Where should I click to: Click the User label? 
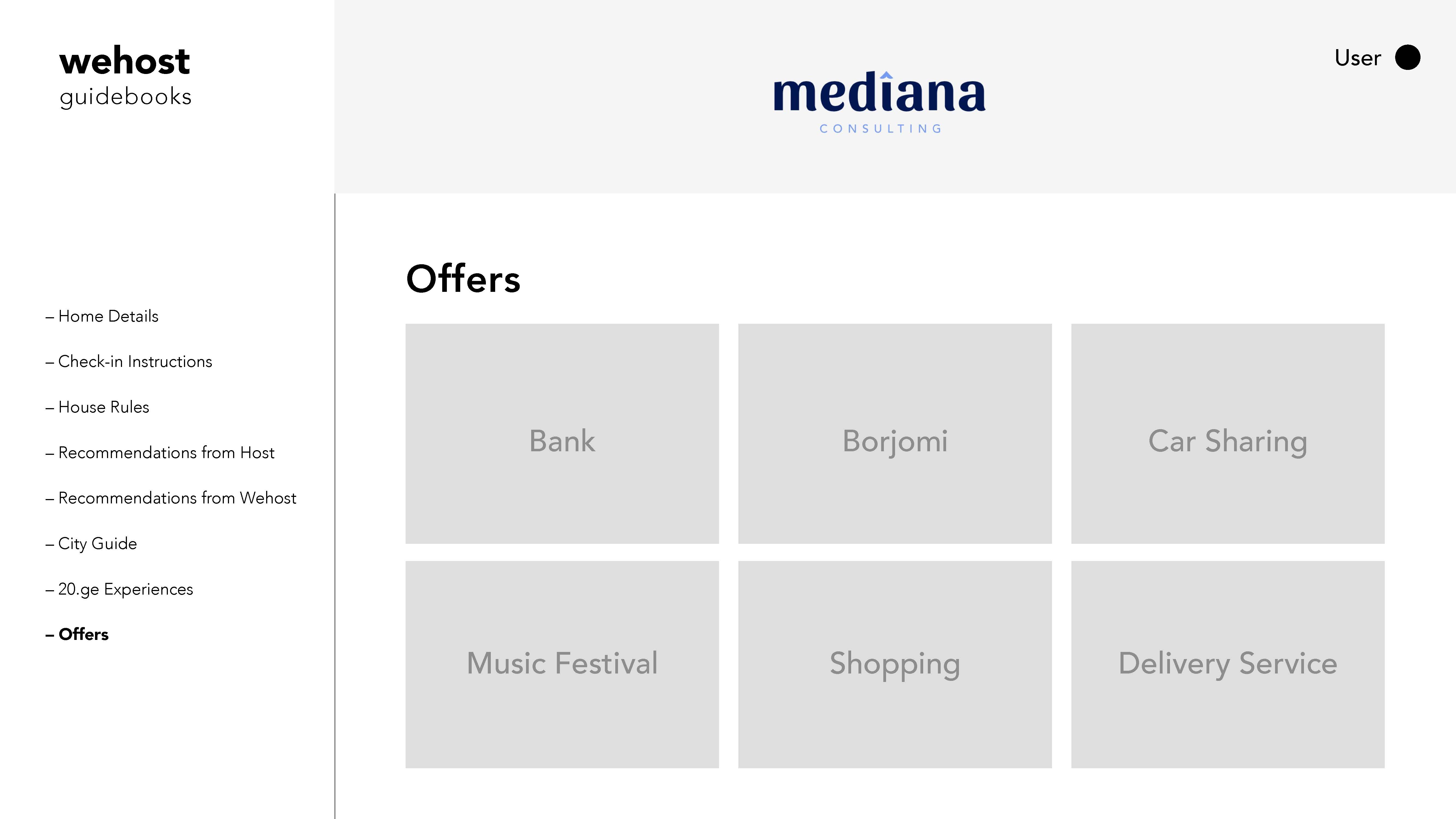1358,58
